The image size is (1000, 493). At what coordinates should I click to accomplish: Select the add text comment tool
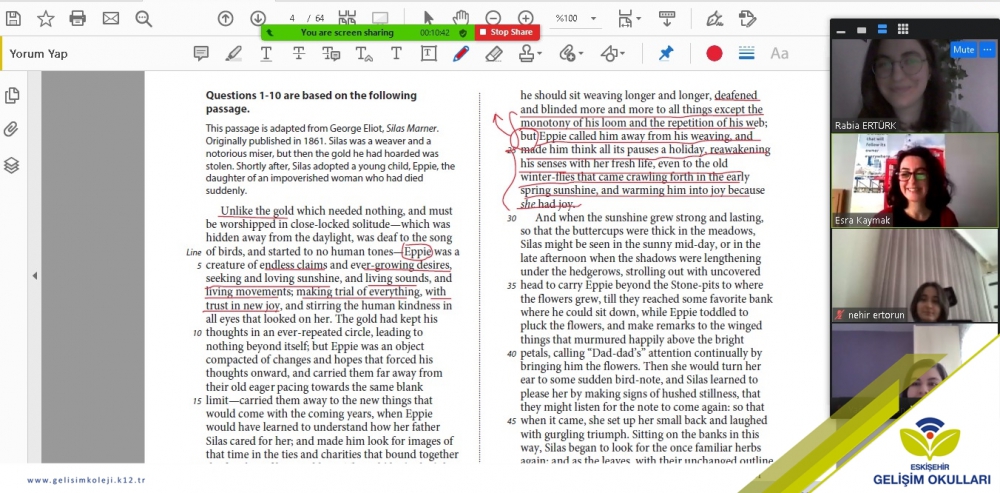pyautogui.click(x=396, y=54)
